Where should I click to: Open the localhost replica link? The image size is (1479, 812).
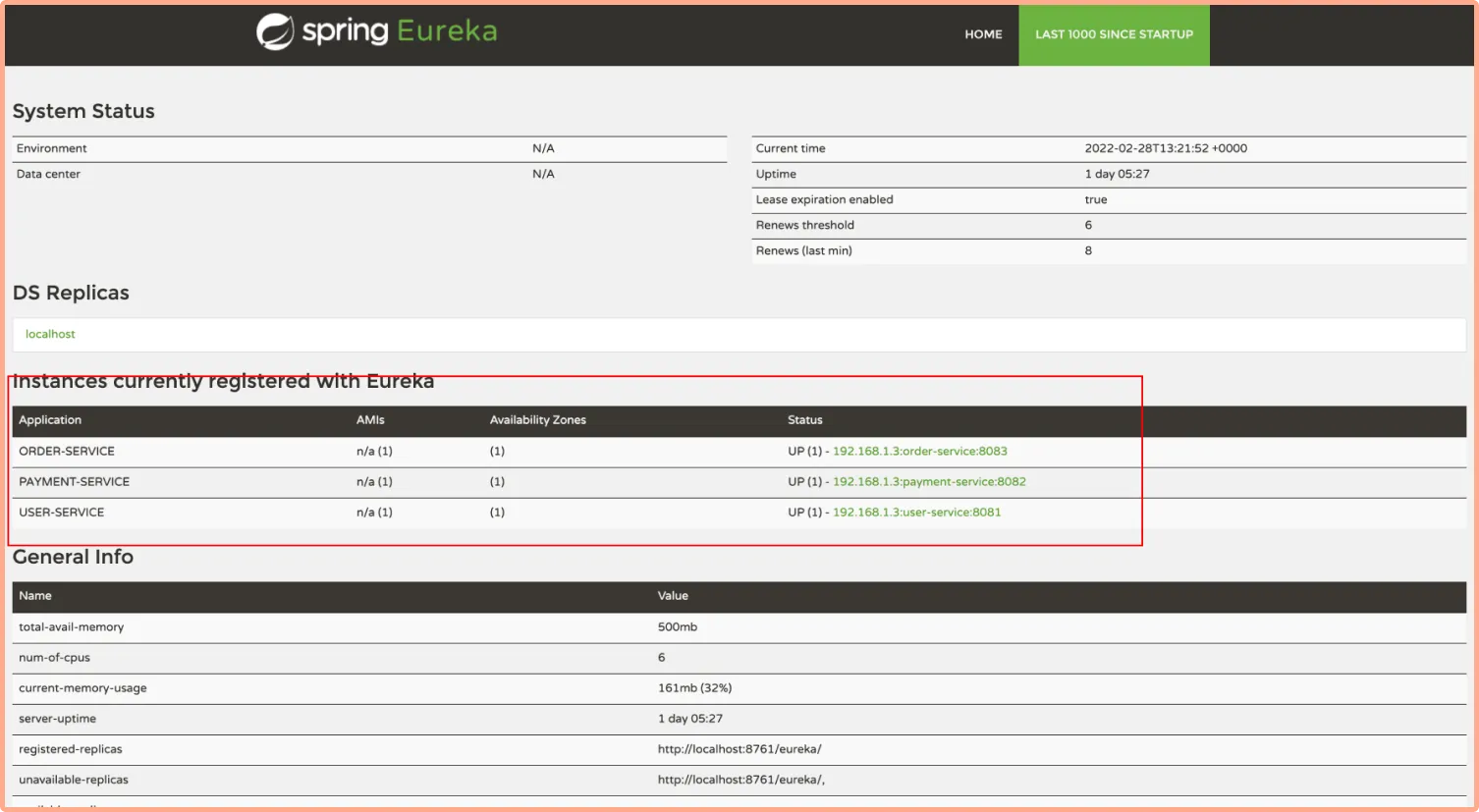click(50, 334)
